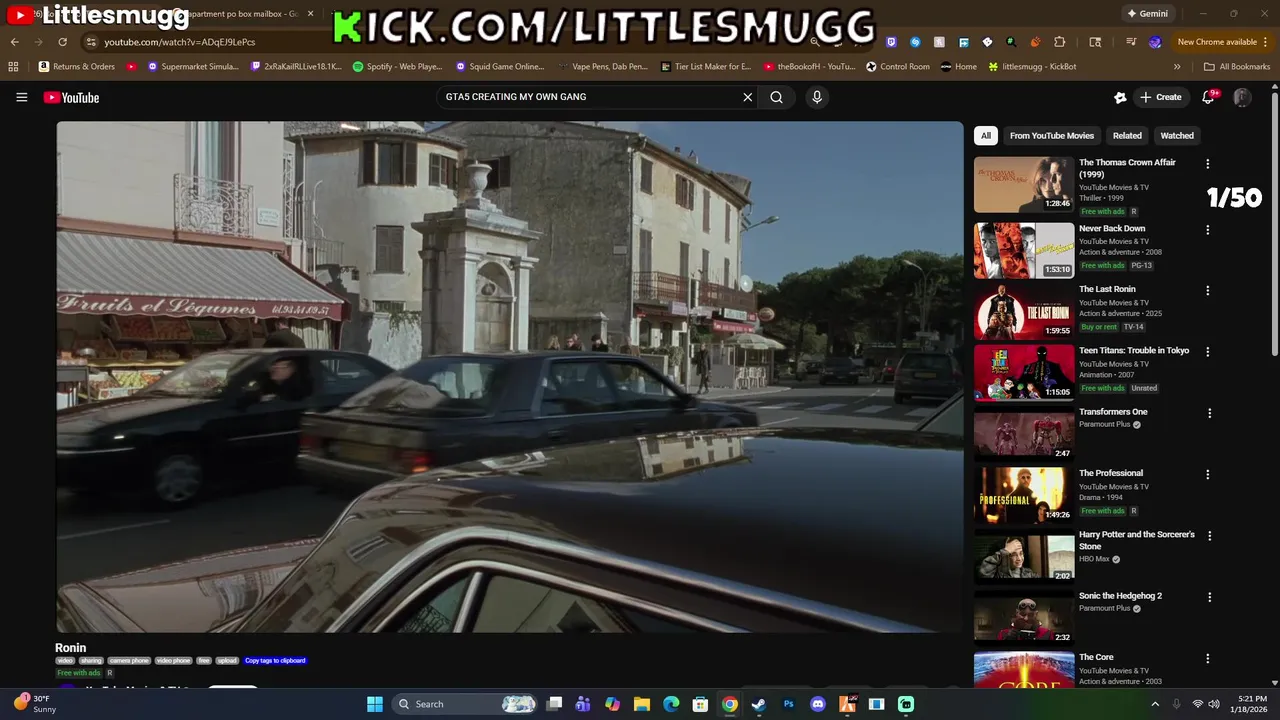The image size is (1280, 720).
Task: Click Sonic the Hedgehog 2 title
Action: coord(1120,596)
